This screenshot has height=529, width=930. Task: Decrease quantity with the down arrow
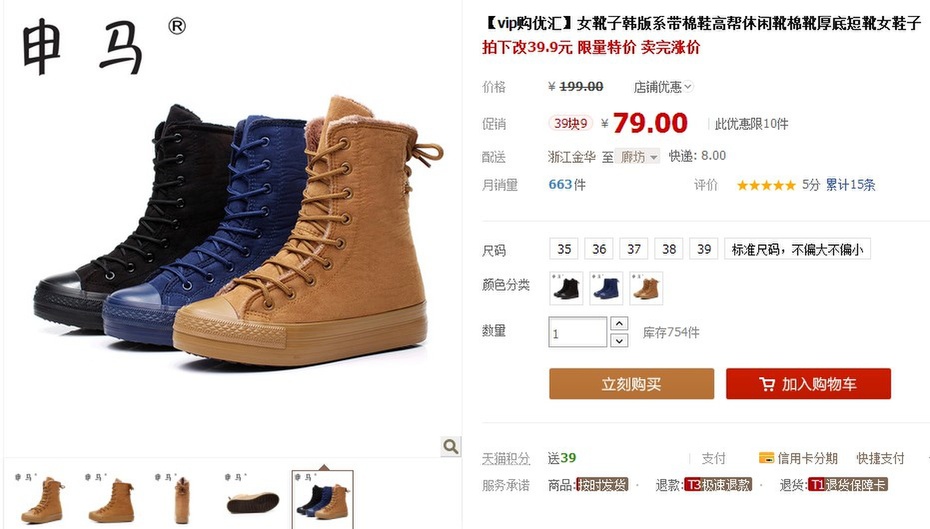[619, 340]
